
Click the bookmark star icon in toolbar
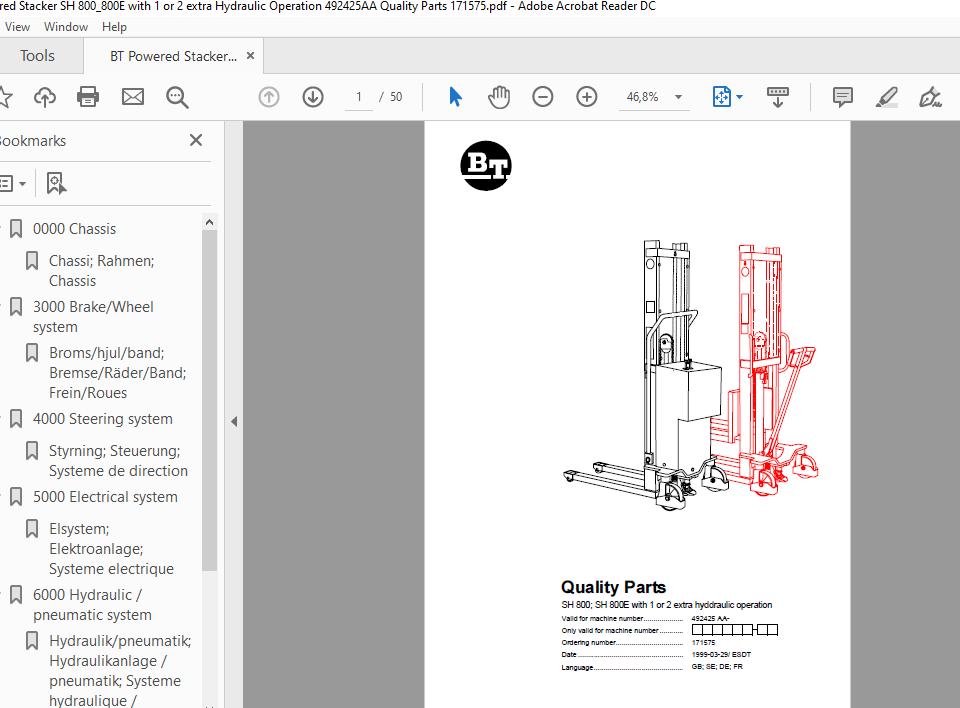tap(4, 97)
